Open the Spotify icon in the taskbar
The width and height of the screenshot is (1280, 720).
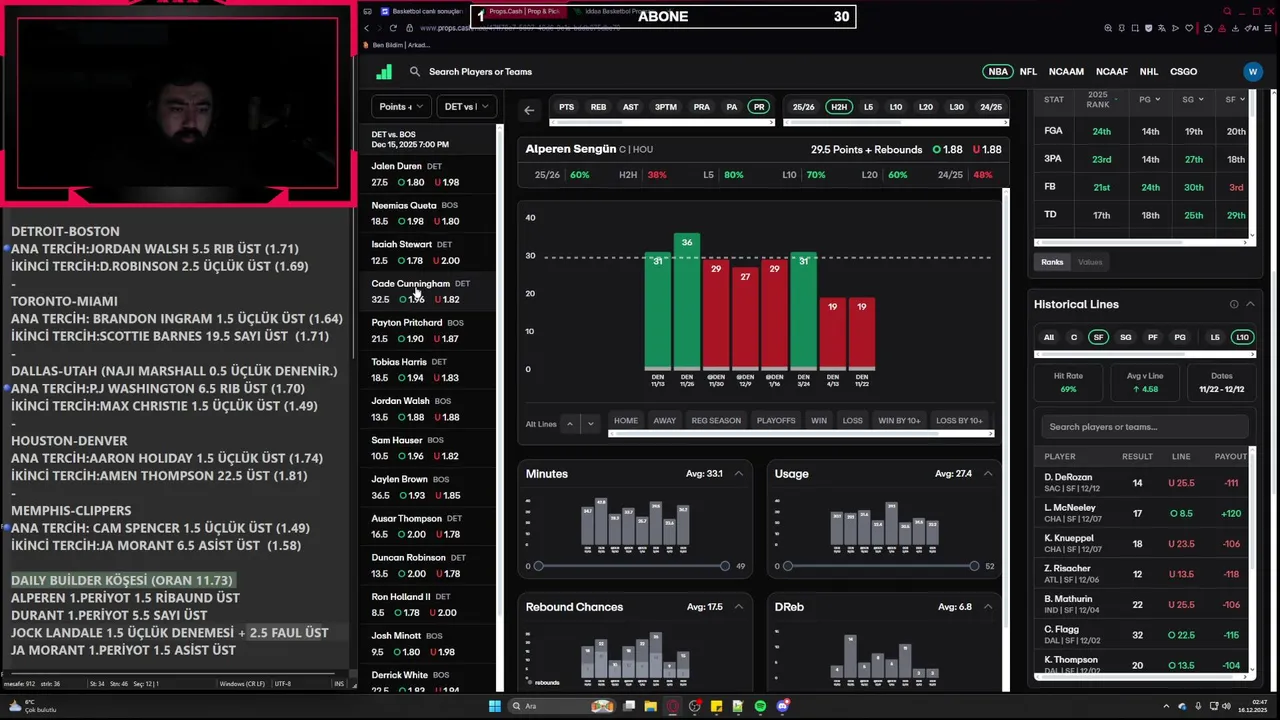coord(761,706)
